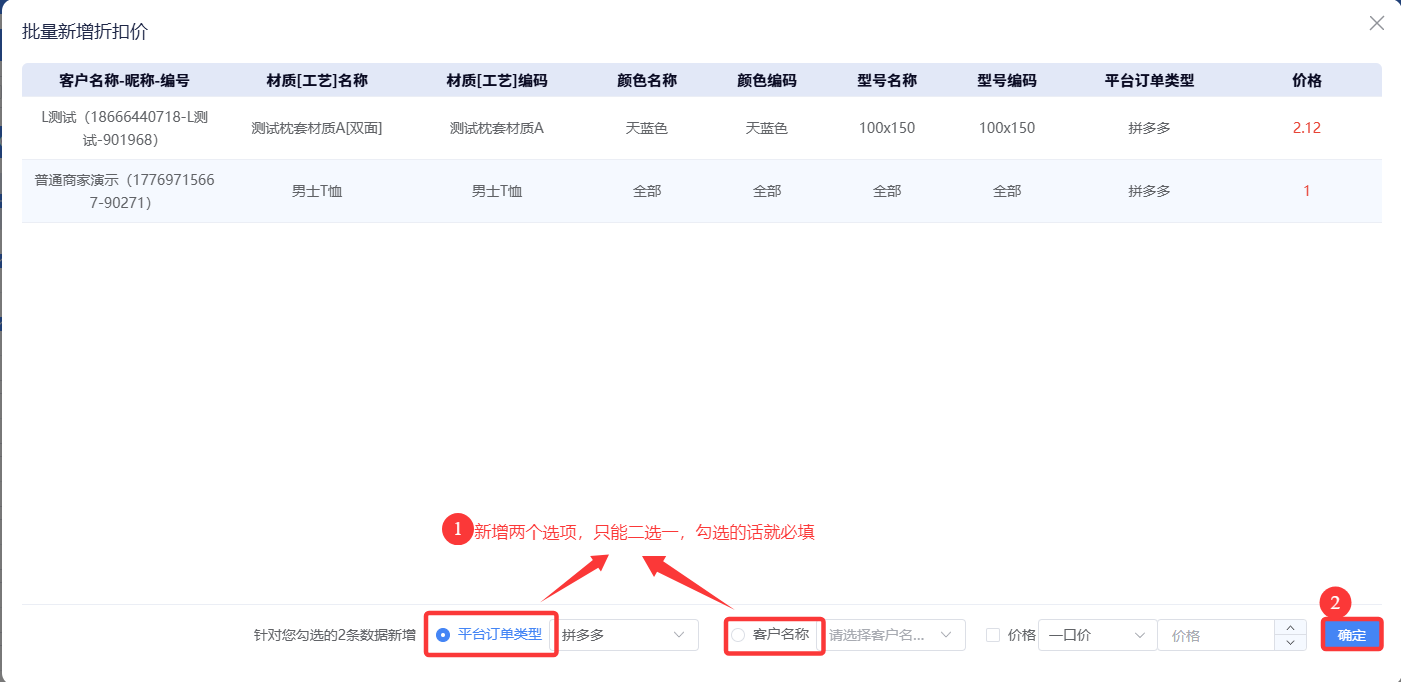The height and width of the screenshot is (682, 1401).
Task: Click the 客户名称-昵称-编号 column header
Action: tap(124, 80)
